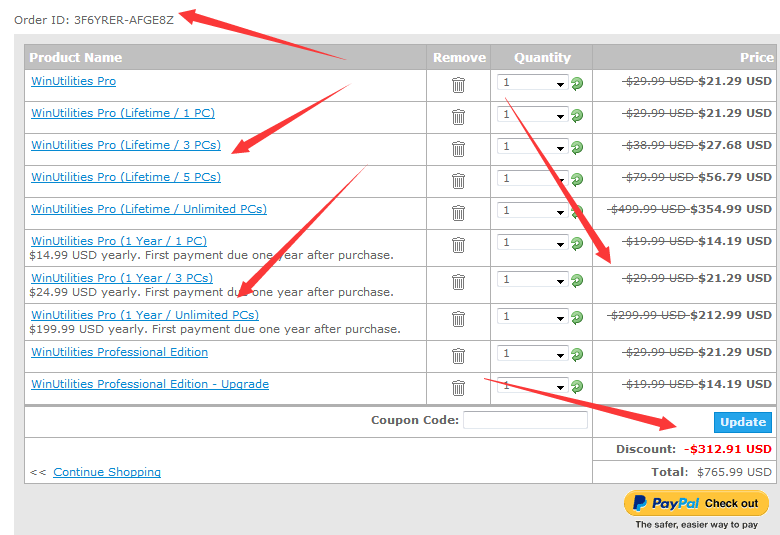This screenshot has height=535, width=780.
Task: Open quantity dropdown for Lifetime / 5 PCs
Action: [x=532, y=178]
